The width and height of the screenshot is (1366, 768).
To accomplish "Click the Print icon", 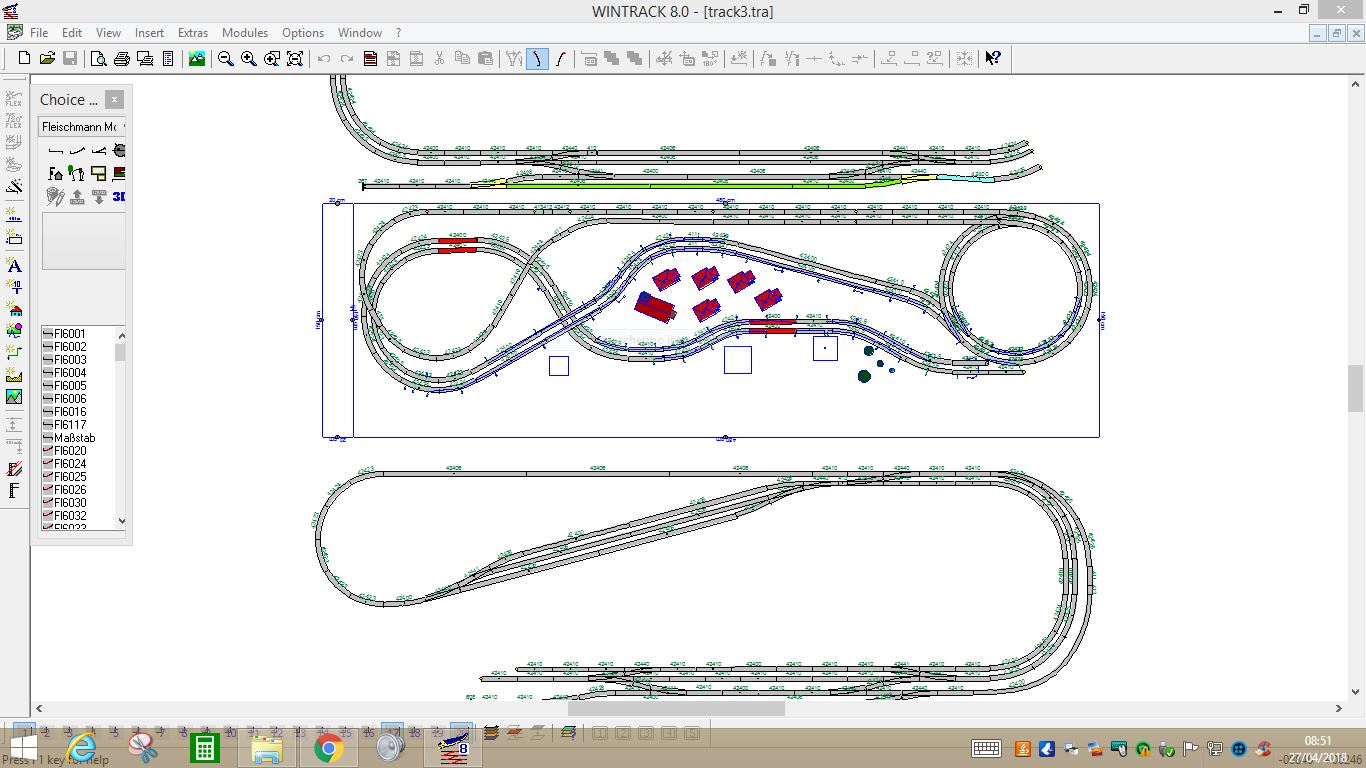I will pyautogui.click(x=122, y=59).
